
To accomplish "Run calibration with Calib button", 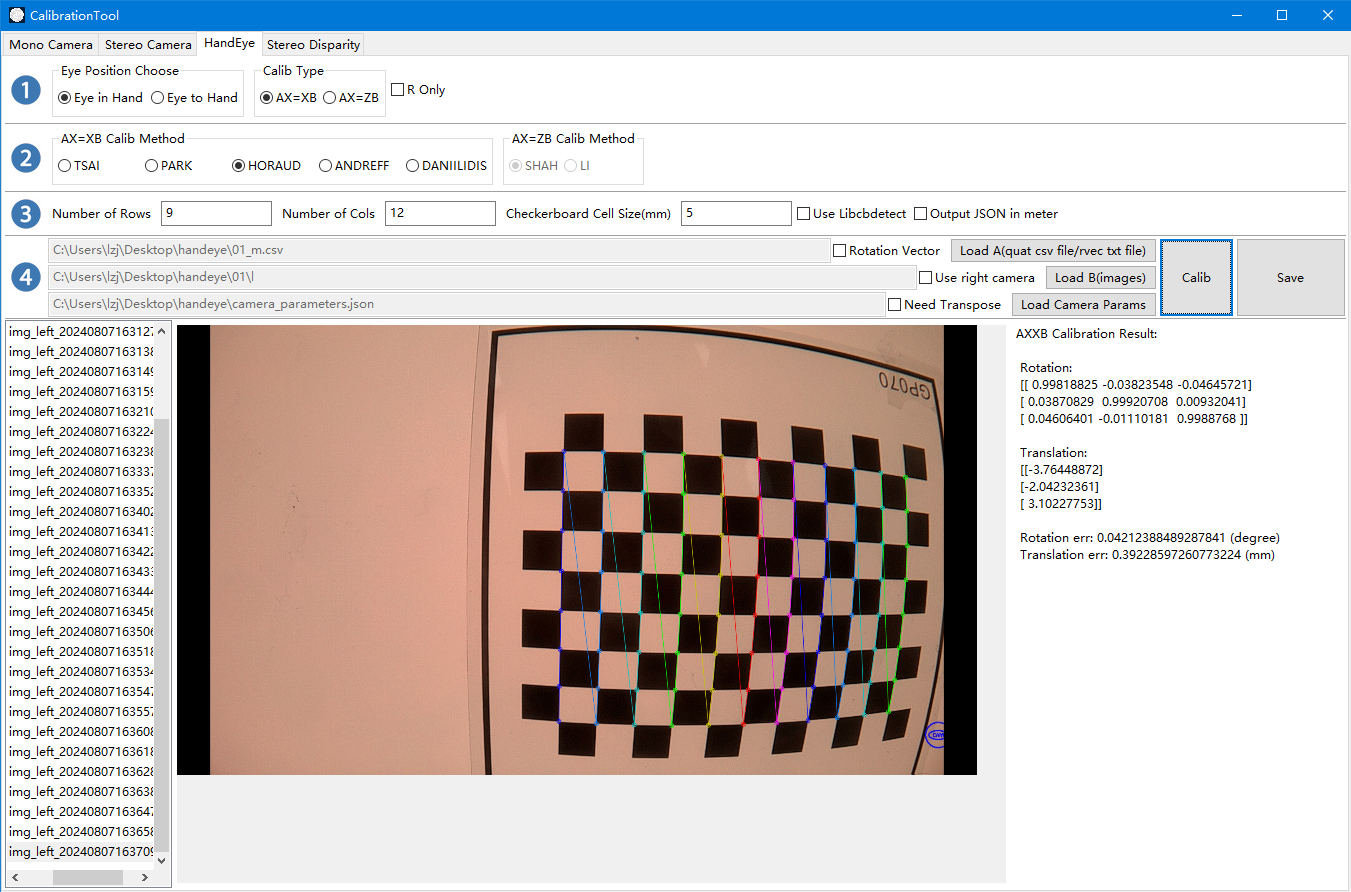I will (x=1196, y=278).
